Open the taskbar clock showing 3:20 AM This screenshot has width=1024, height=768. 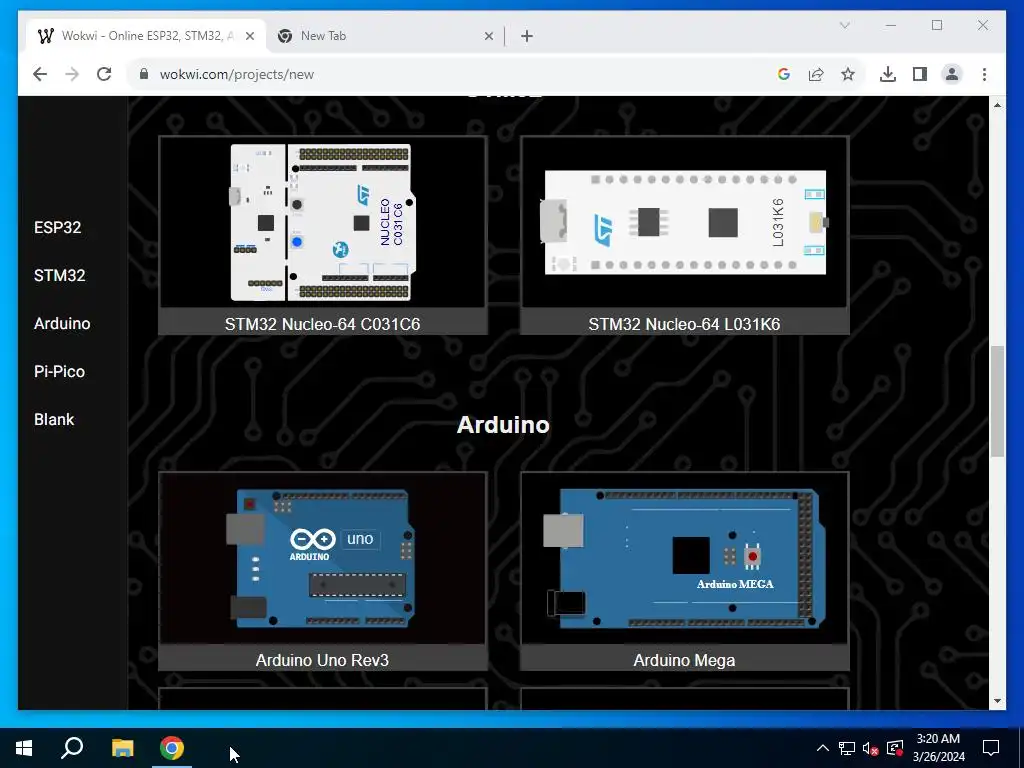(938, 748)
